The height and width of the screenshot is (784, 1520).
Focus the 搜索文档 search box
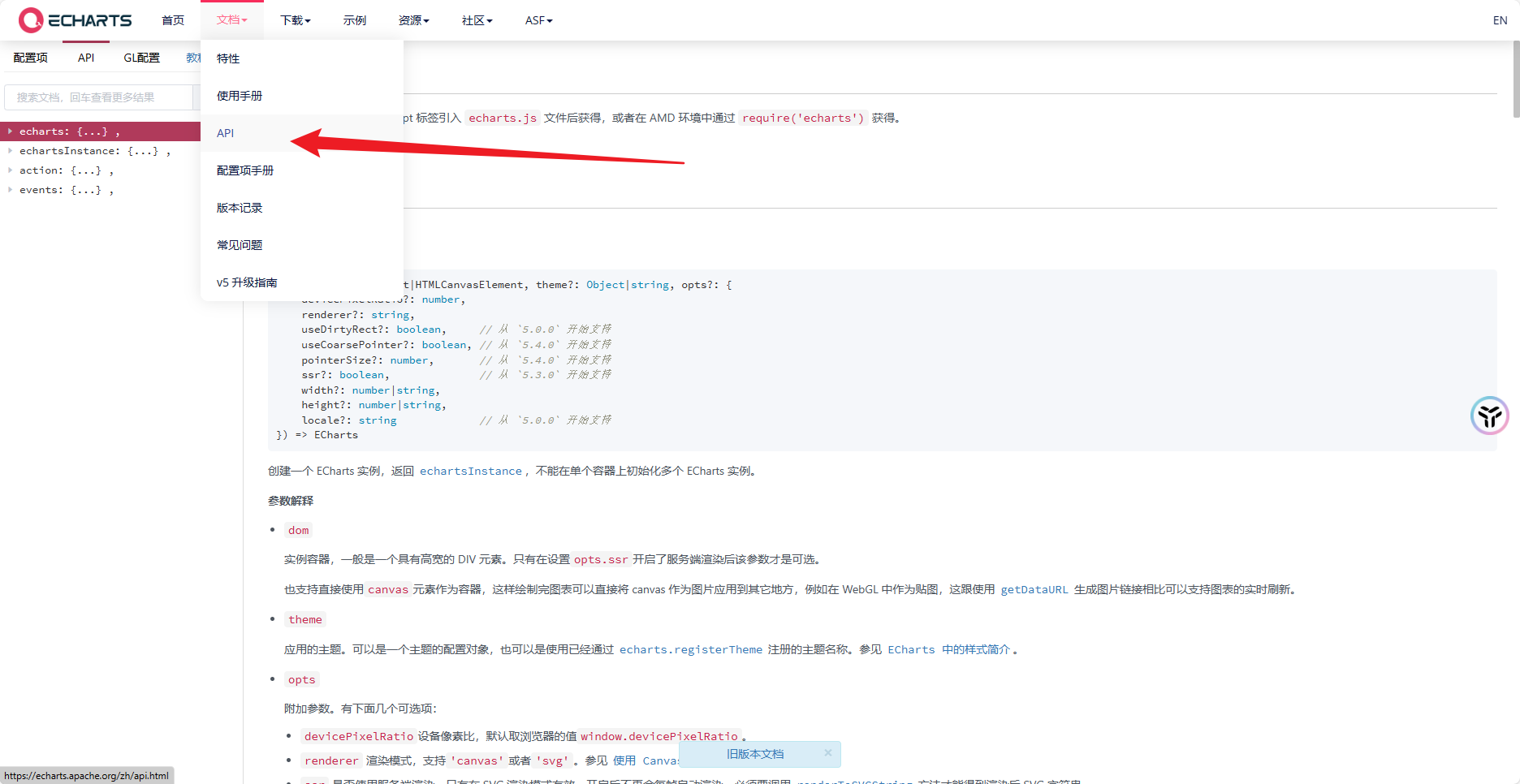pyautogui.click(x=99, y=97)
